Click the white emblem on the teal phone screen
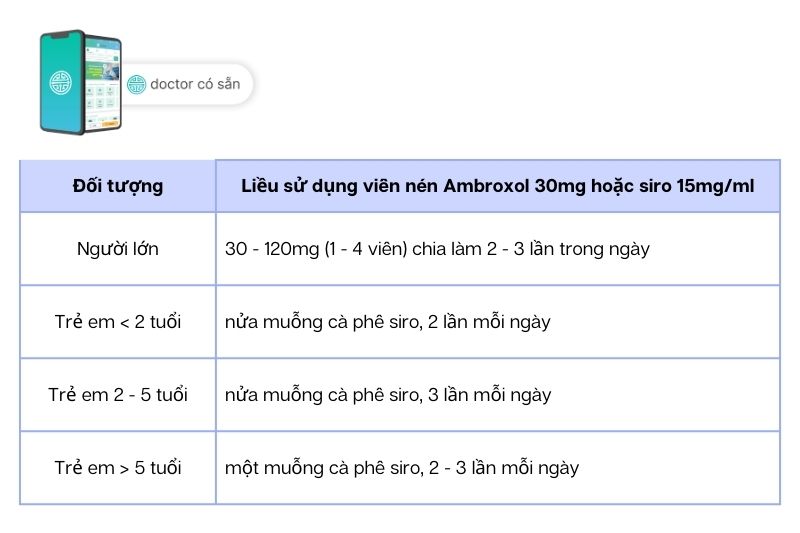 click(61, 81)
